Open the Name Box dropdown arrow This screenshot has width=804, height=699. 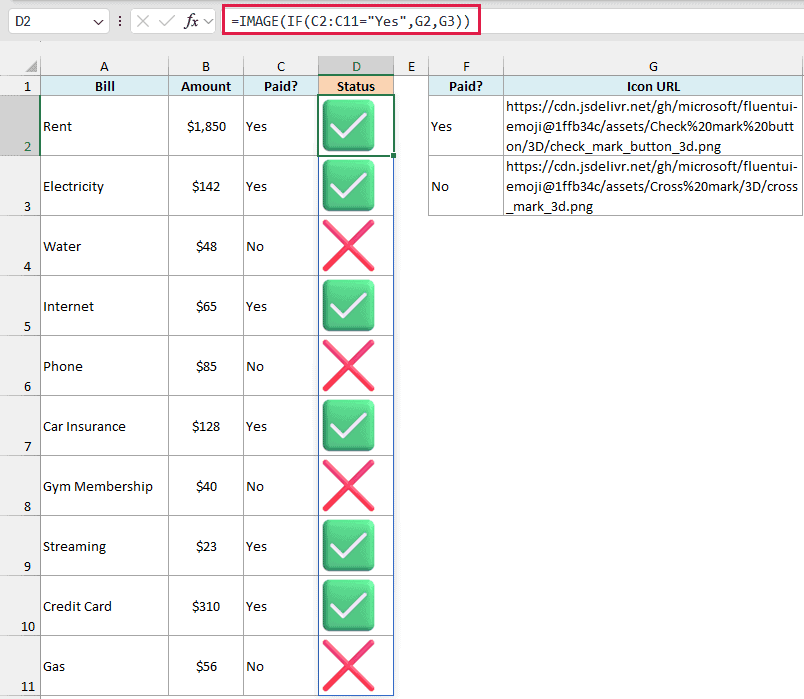point(98,22)
